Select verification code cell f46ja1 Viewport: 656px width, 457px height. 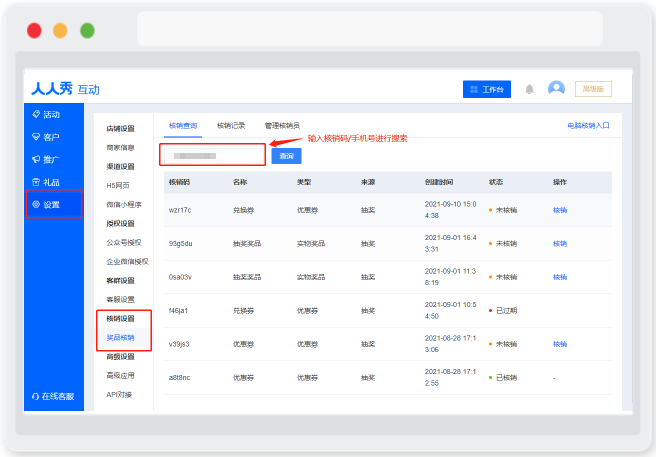(x=178, y=311)
